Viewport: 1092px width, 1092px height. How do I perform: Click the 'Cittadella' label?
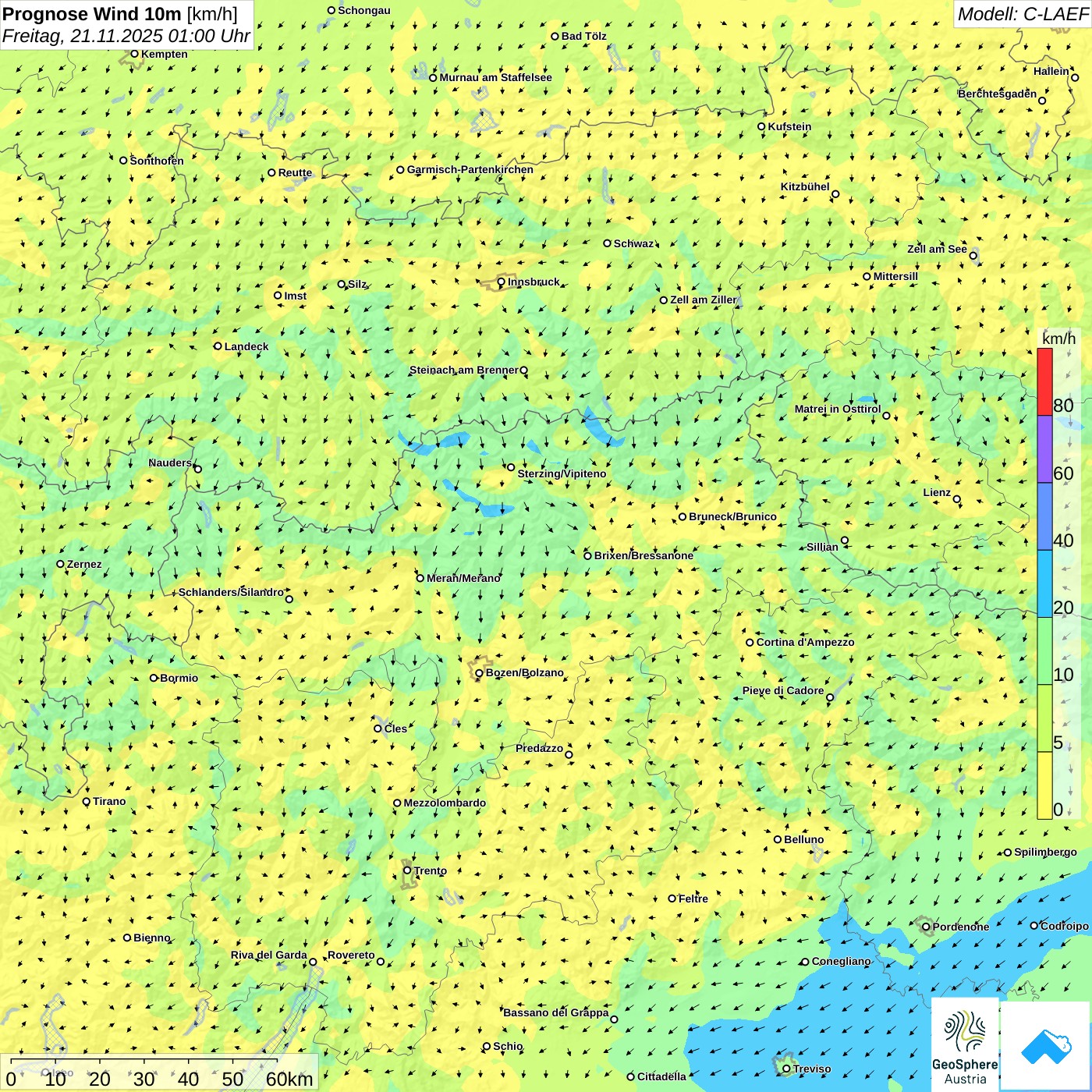click(x=661, y=1076)
